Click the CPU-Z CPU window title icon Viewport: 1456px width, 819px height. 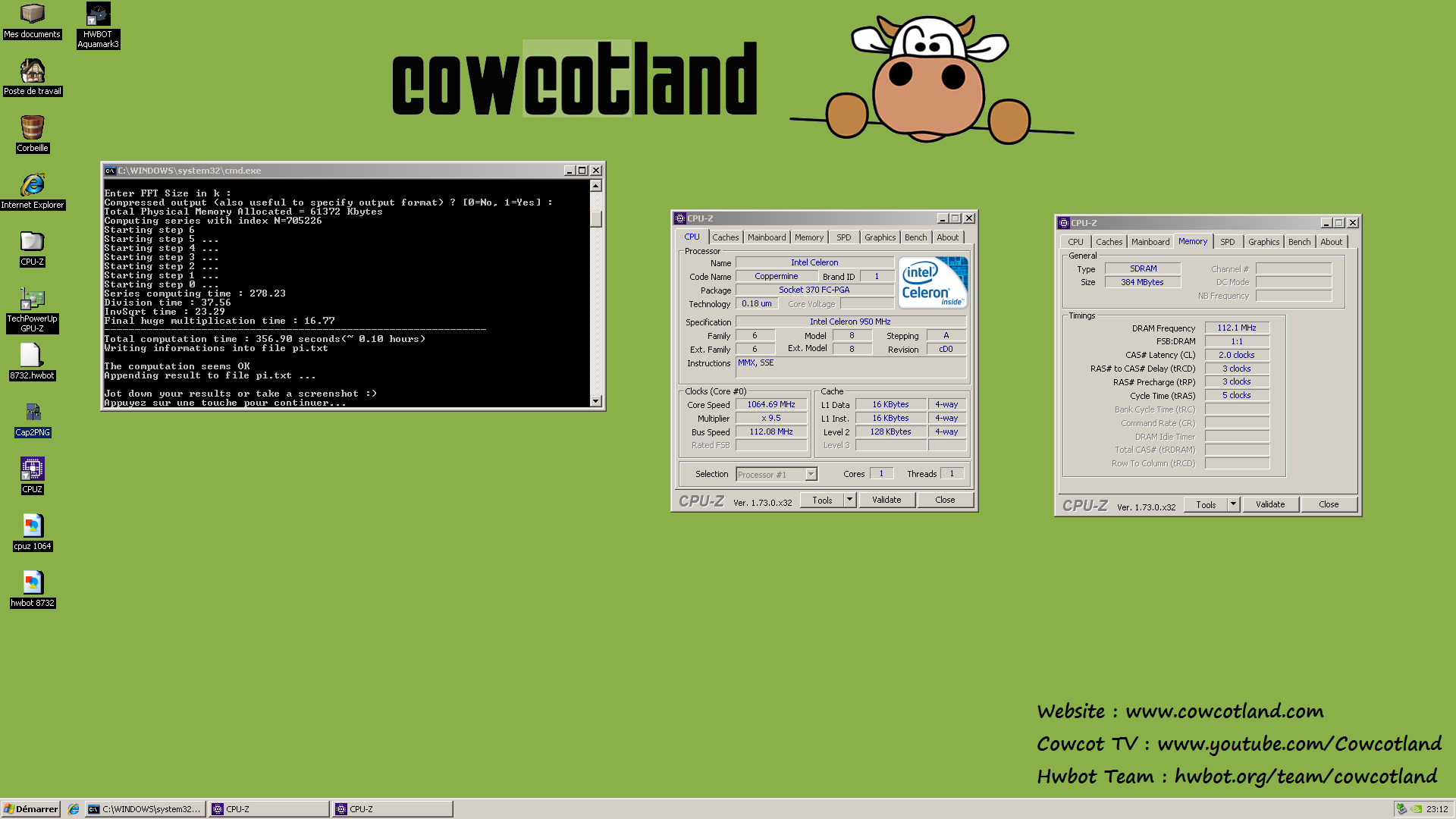679,218
